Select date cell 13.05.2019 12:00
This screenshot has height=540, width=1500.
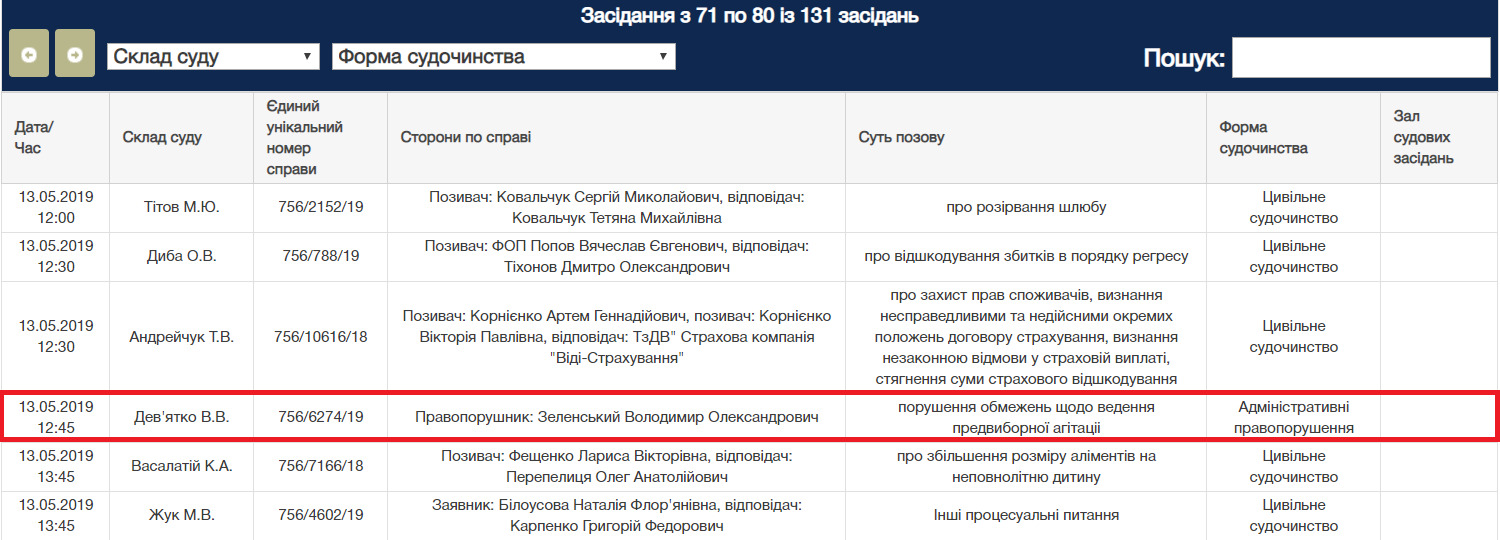click(55, 208)
